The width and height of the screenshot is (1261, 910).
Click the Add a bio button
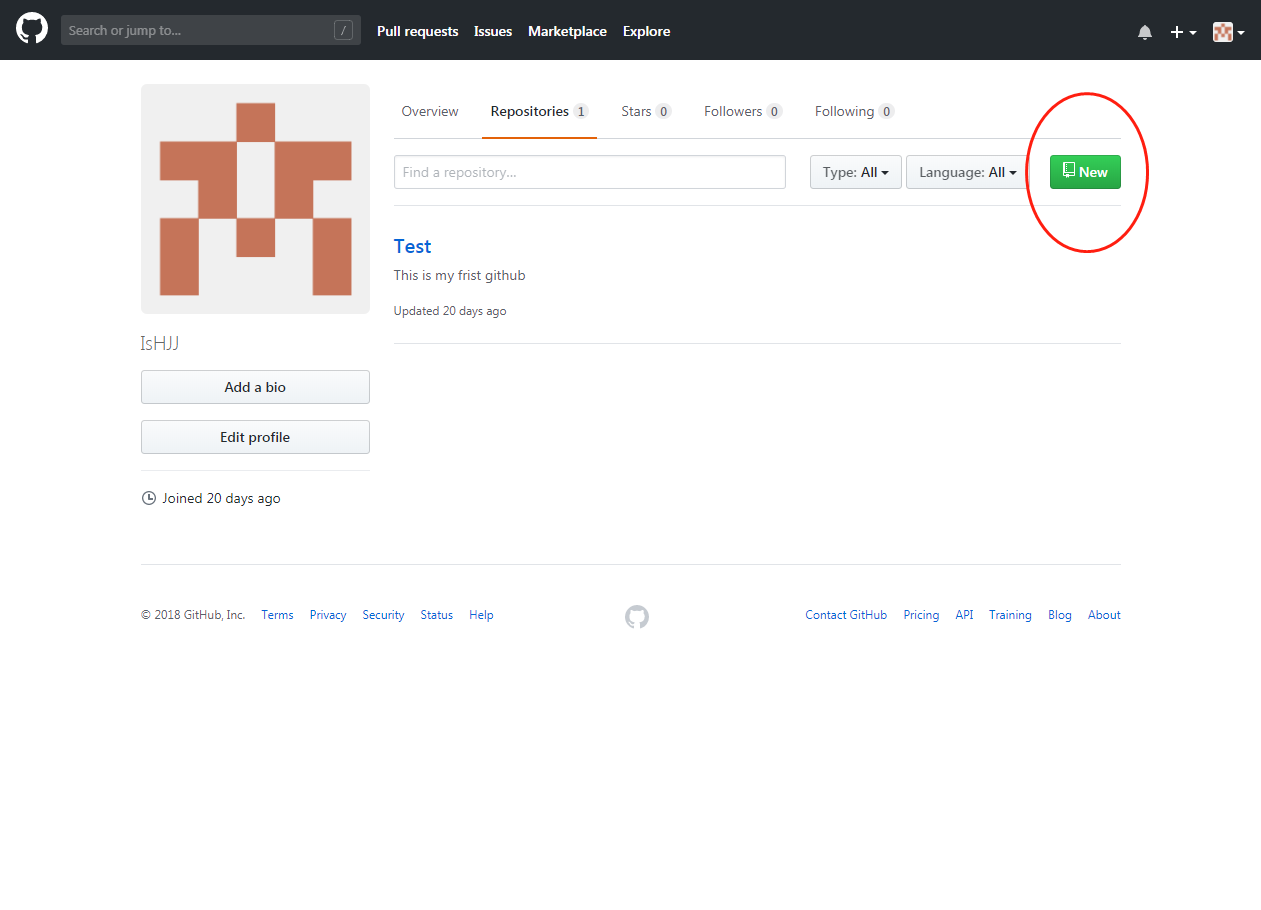pyautogui.click(x=255, y=387)
